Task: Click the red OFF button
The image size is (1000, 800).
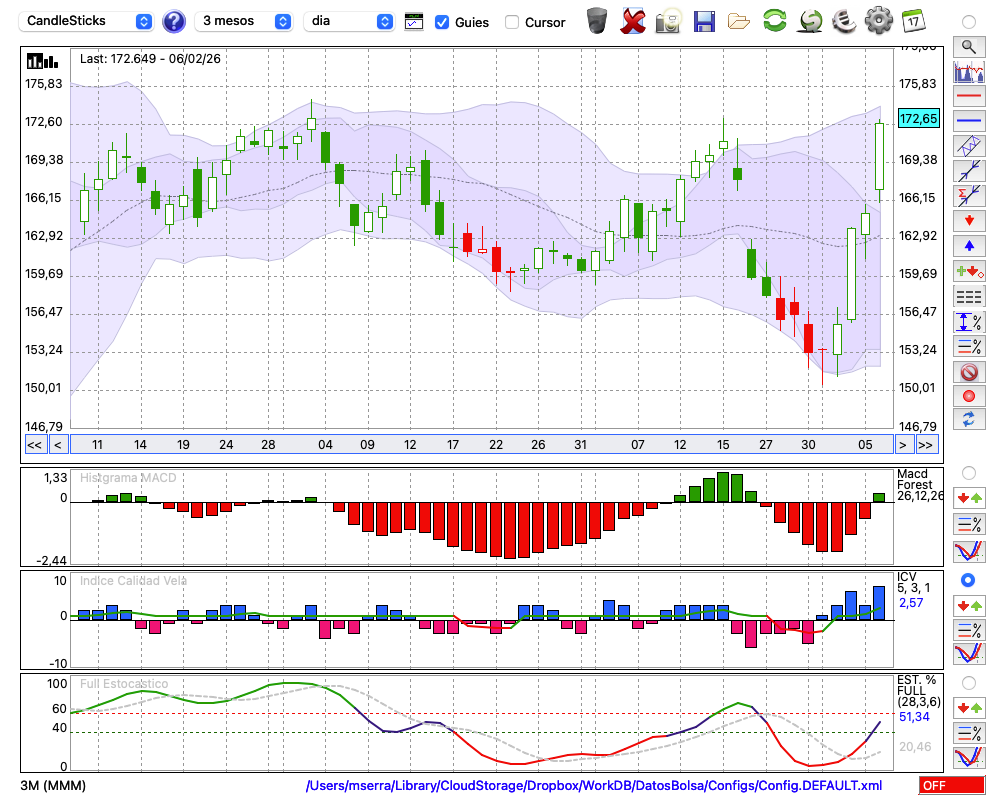Action: point(951,785)
